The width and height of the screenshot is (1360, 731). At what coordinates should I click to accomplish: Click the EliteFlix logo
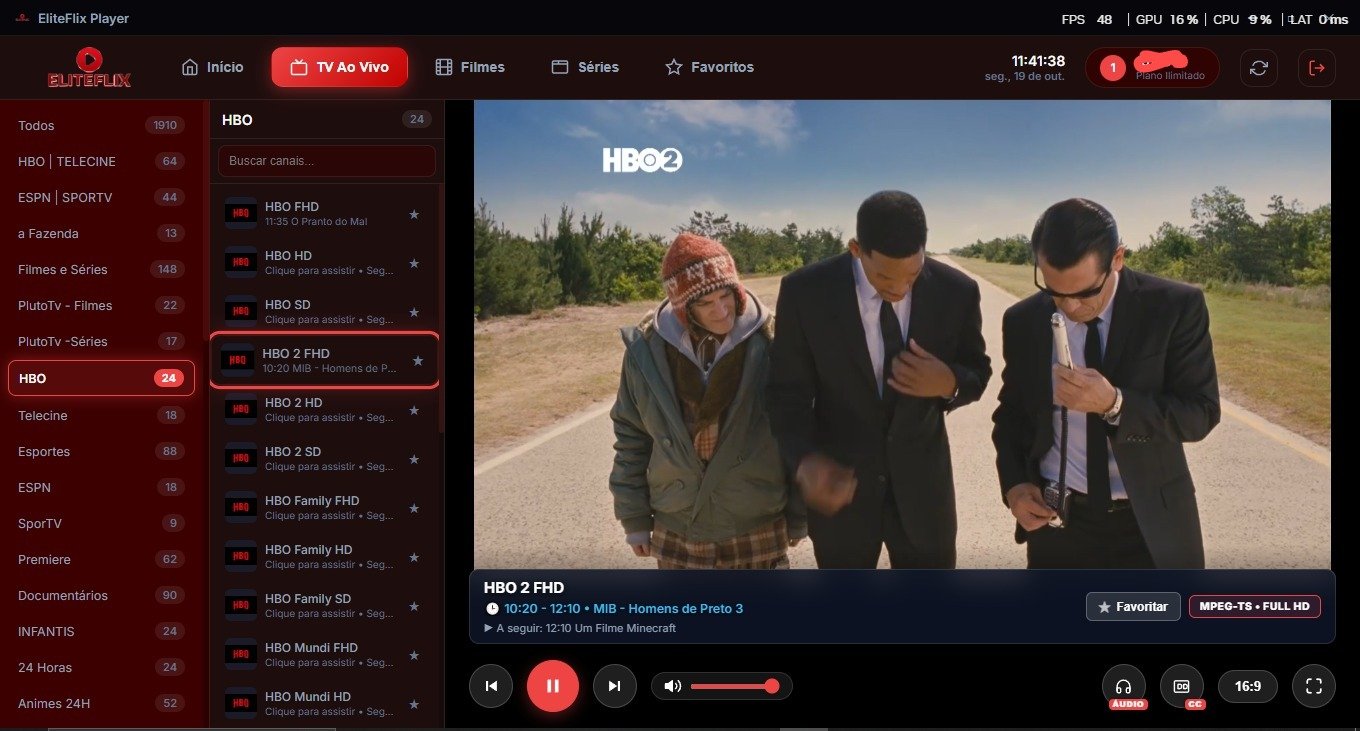click(x=89, y=68)
